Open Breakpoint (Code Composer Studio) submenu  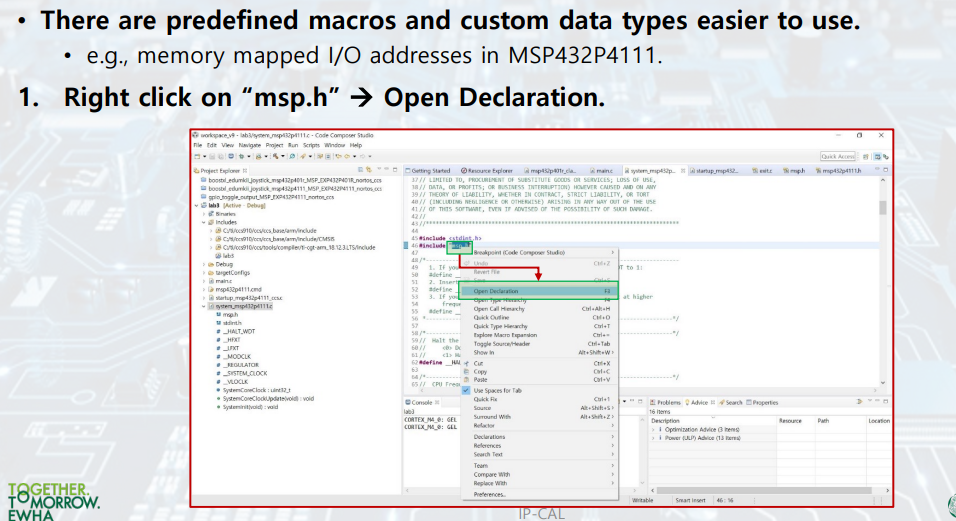click(539, 252)
